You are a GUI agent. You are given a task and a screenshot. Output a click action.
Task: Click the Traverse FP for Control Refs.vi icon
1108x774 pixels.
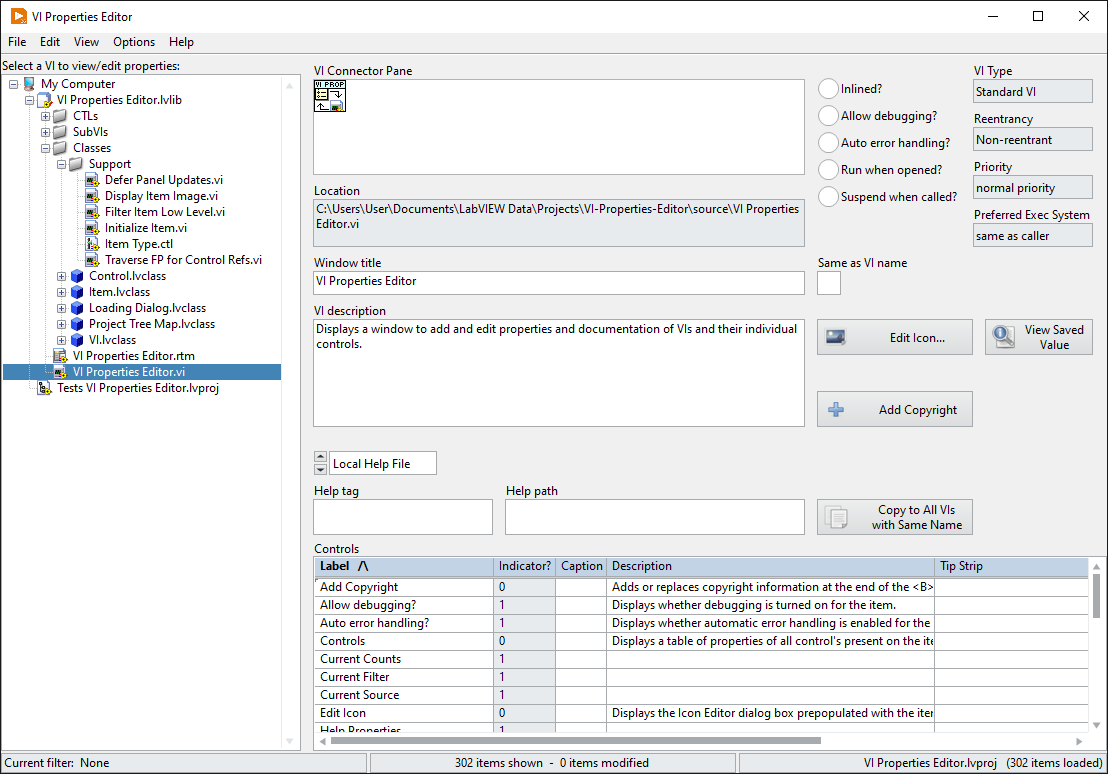(x=93, y=260)
